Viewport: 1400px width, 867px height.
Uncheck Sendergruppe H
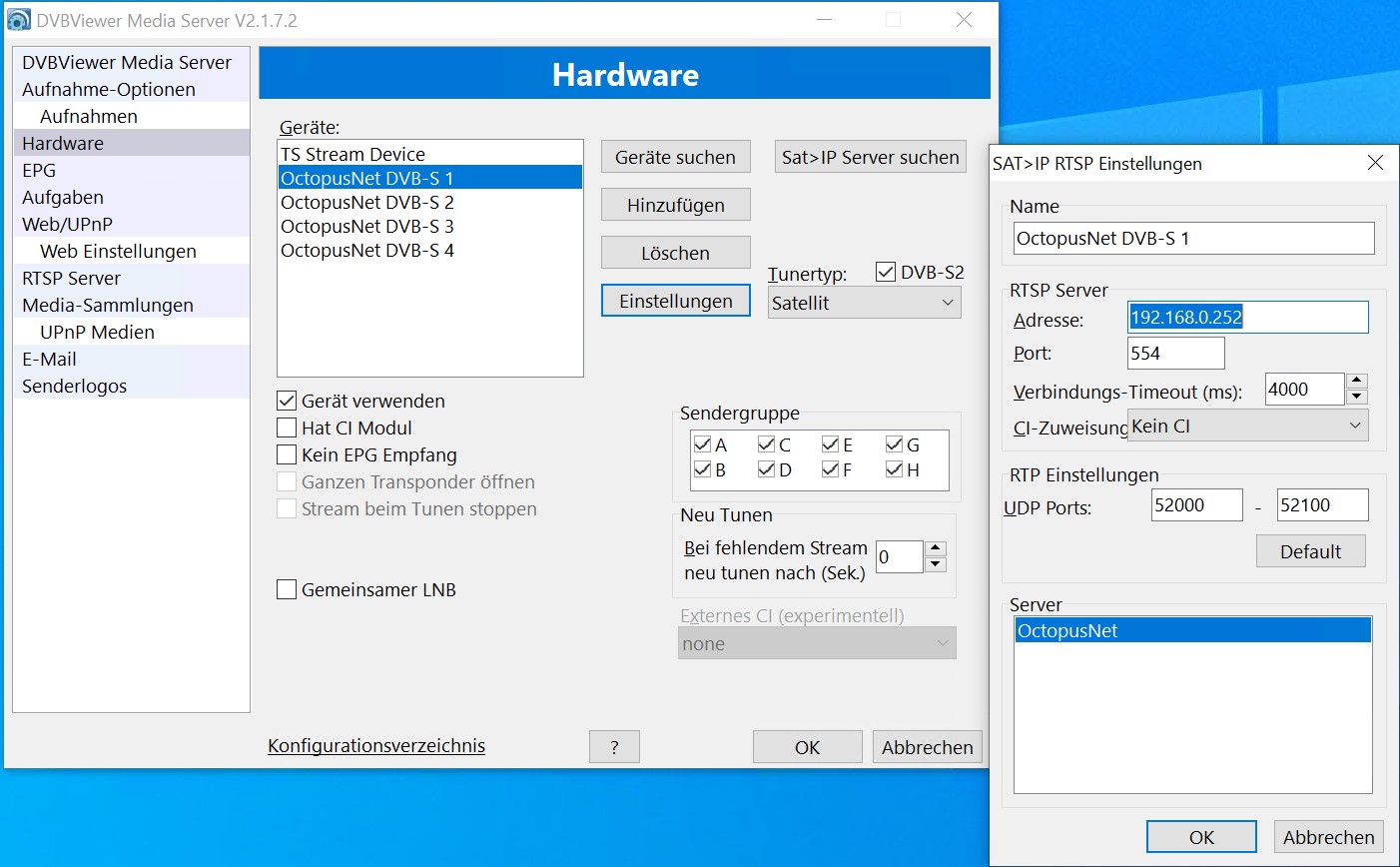895,469
